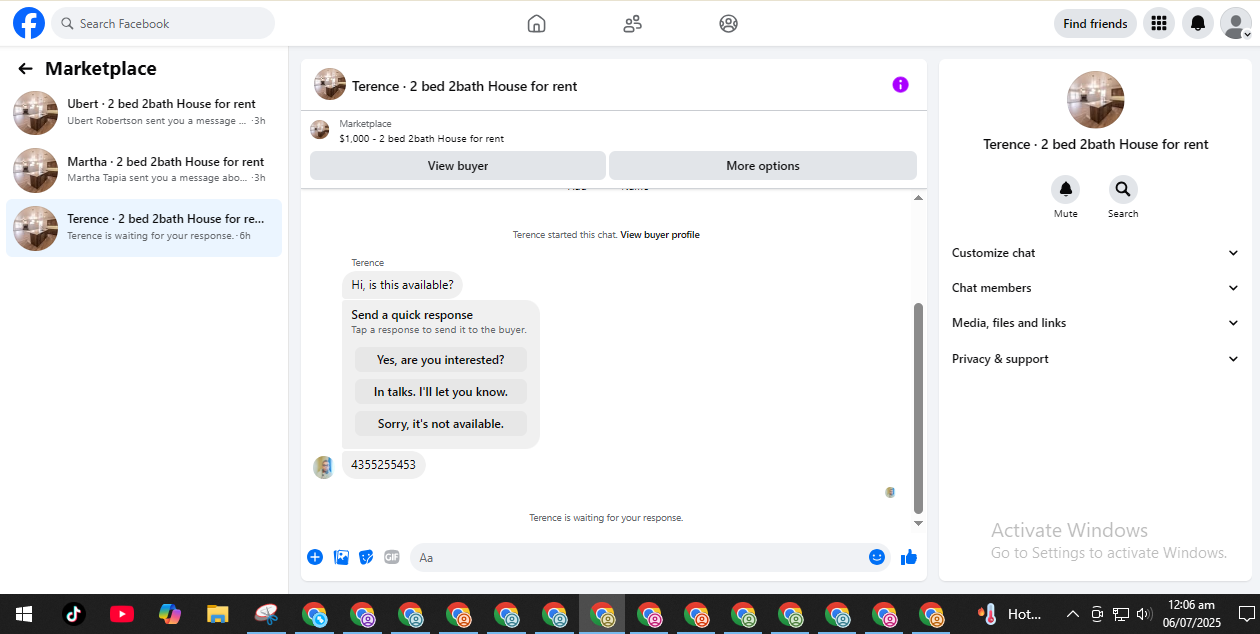This screenshot has width=1260, height=634.
Task: Go to Facebook Home feed icon
Action: pos(536,23)
